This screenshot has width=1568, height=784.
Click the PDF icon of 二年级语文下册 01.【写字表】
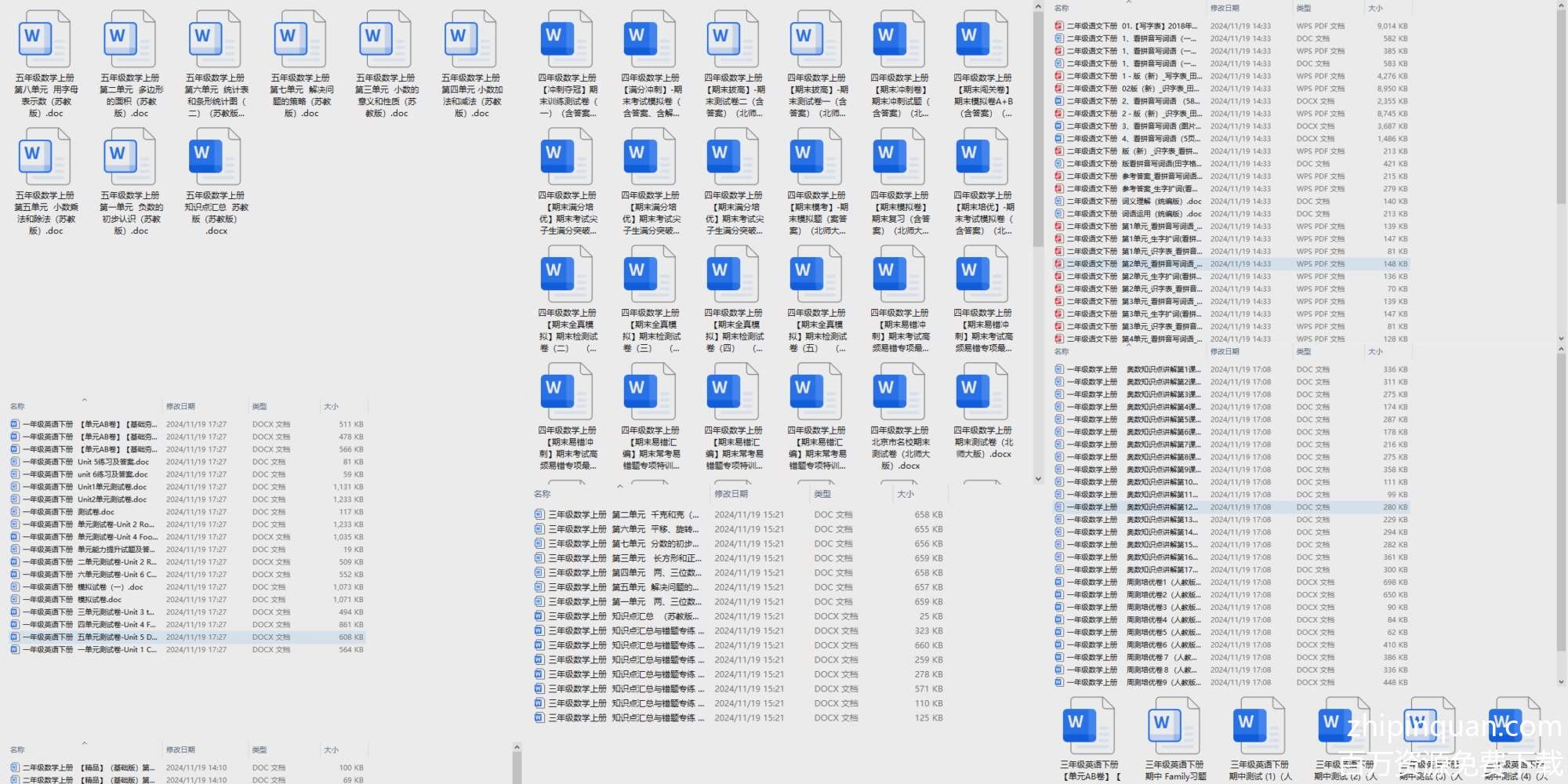tap(1059, 26)
